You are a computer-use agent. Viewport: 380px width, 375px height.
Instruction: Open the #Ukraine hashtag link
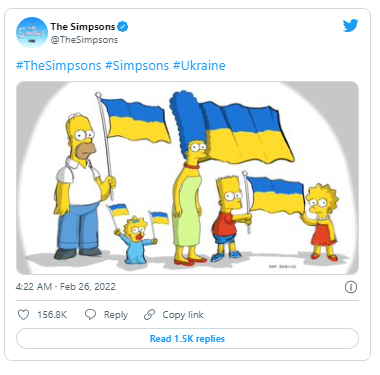click(x=199, y=66)
